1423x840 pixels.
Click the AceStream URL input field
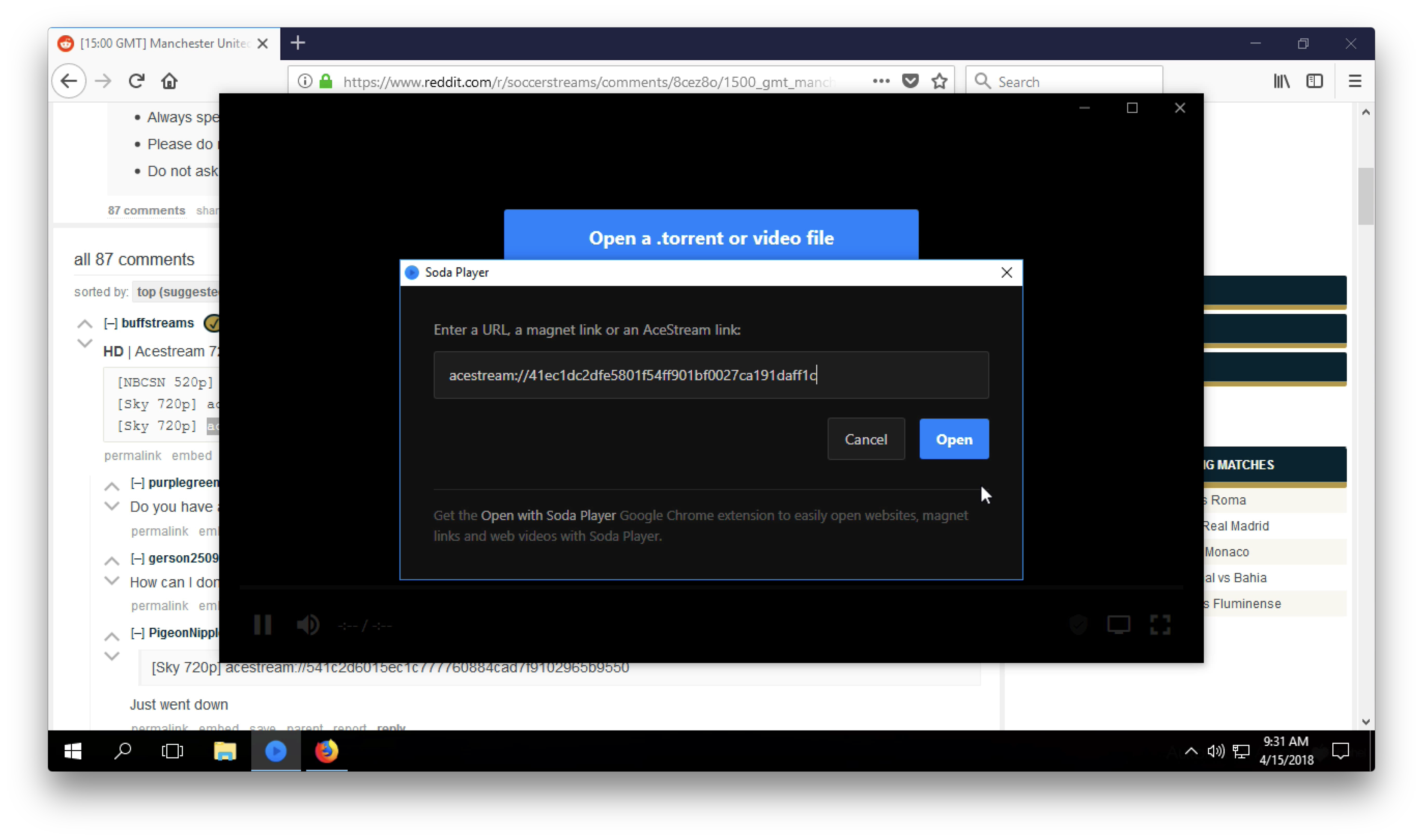(711, 374)
